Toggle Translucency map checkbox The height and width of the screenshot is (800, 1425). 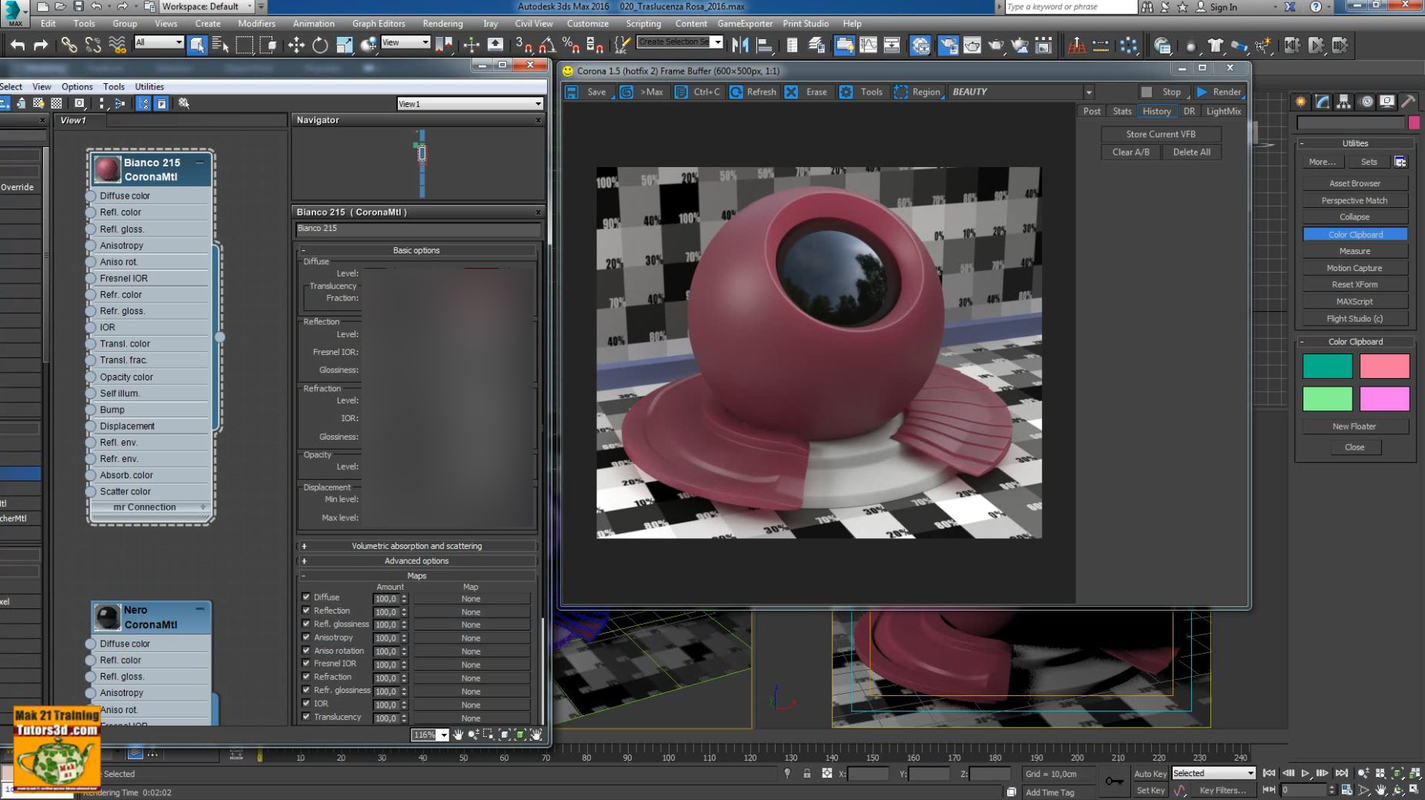[306, 716]
